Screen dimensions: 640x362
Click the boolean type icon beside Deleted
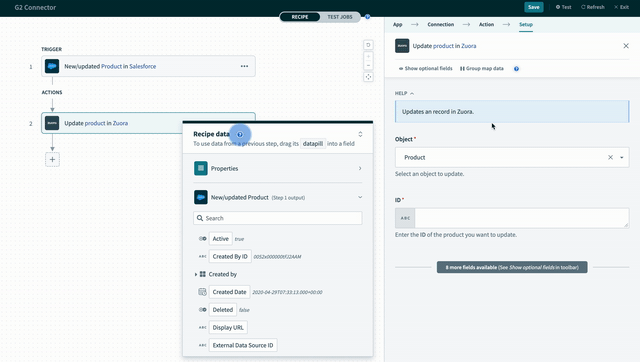coord(202,310)
